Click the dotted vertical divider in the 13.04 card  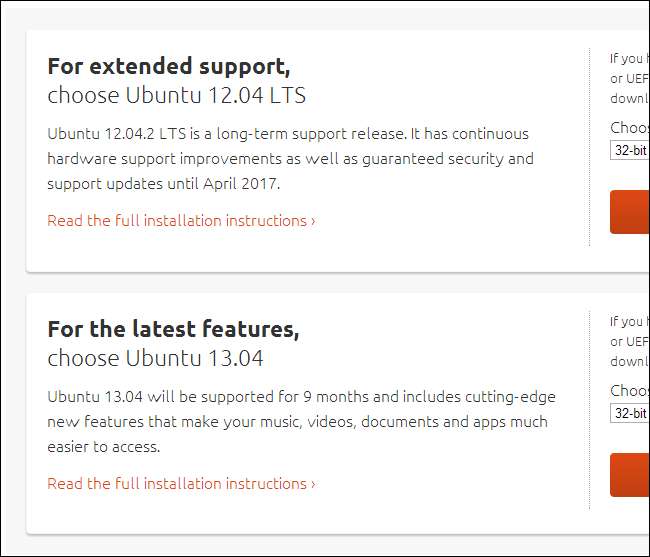pos(590,410)
